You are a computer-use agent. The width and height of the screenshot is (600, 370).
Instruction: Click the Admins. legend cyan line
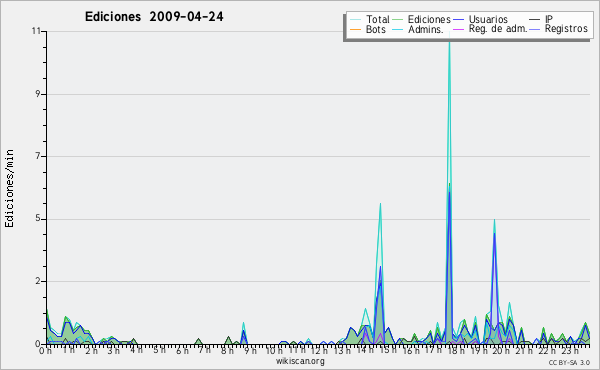(x=398, y=29)
